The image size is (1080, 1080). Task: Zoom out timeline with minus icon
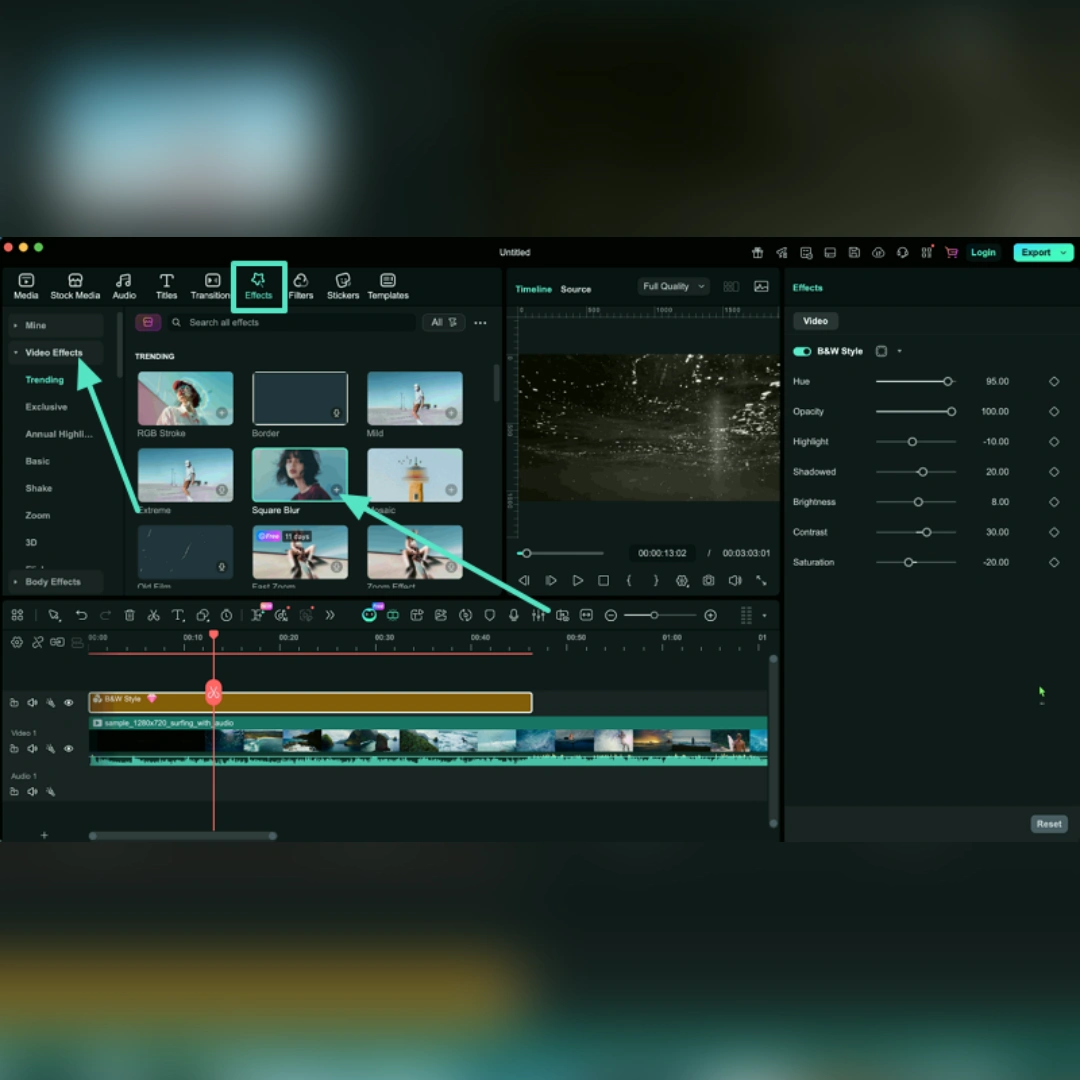pos(610,615)
